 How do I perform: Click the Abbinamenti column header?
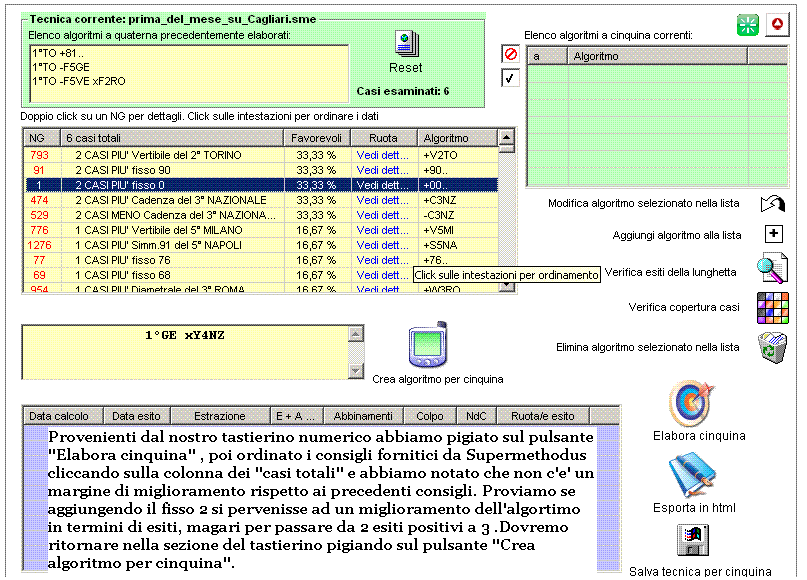pyautogui.click(x=363, y=416)
